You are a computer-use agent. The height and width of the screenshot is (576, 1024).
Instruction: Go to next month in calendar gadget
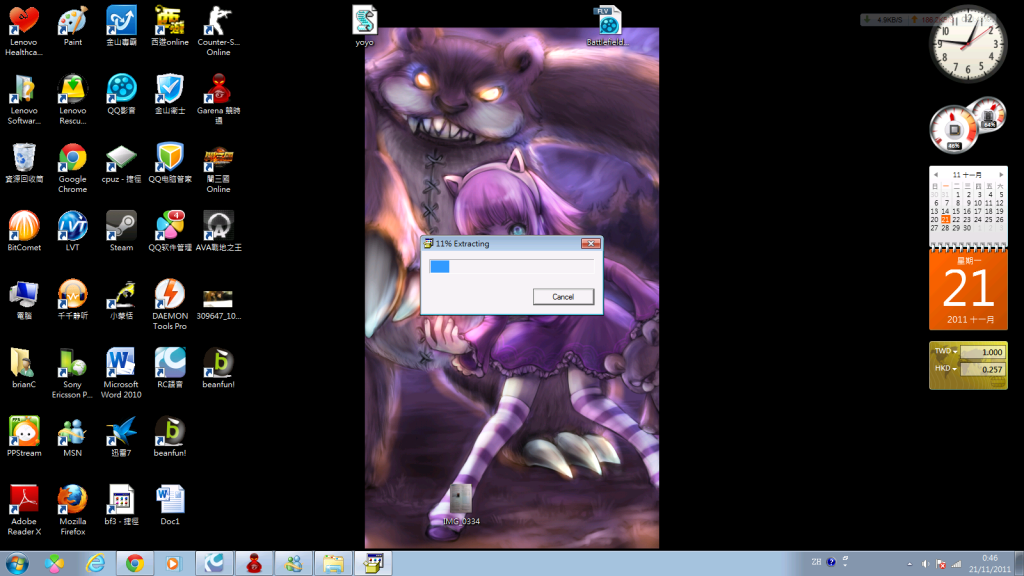[x=1001, y=174]
